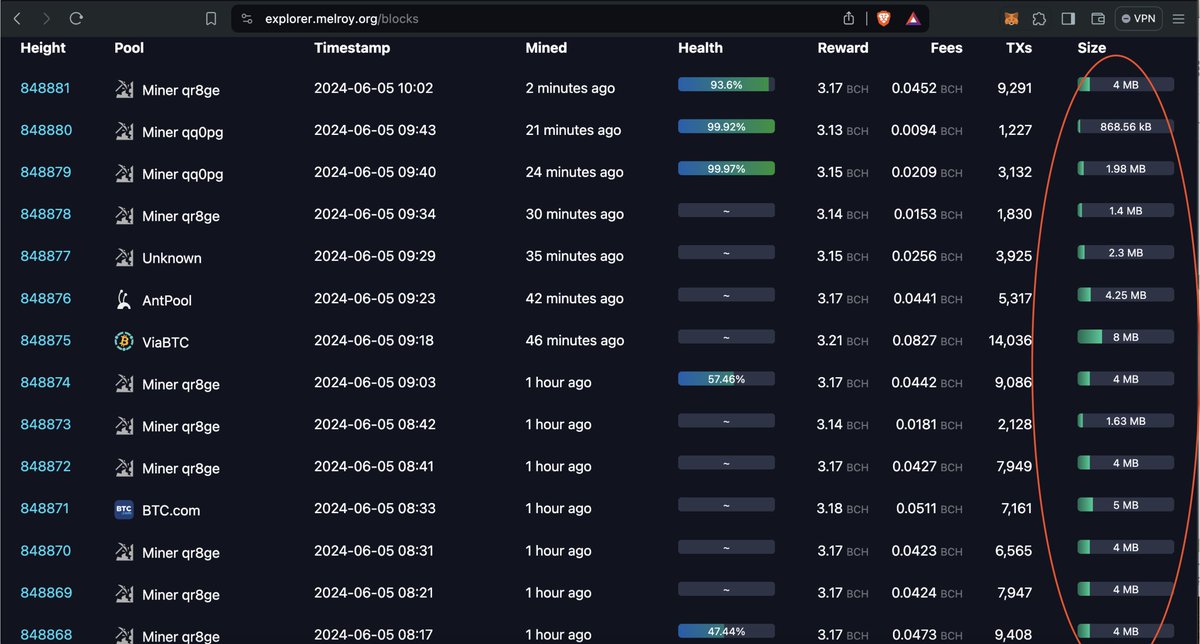Reload the page with the refresh icon
This screenshot has height=644, width=1200.
coord(76,18)
